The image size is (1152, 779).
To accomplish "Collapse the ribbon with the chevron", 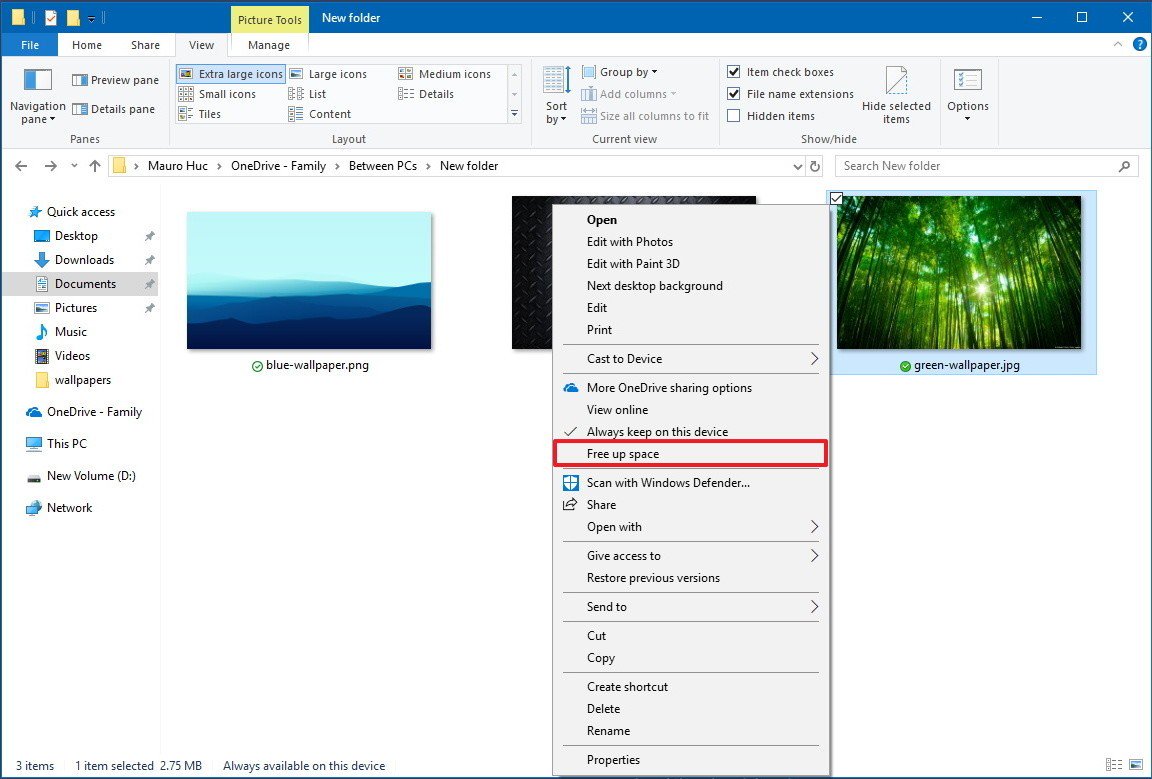I will tap(1118, 45).
